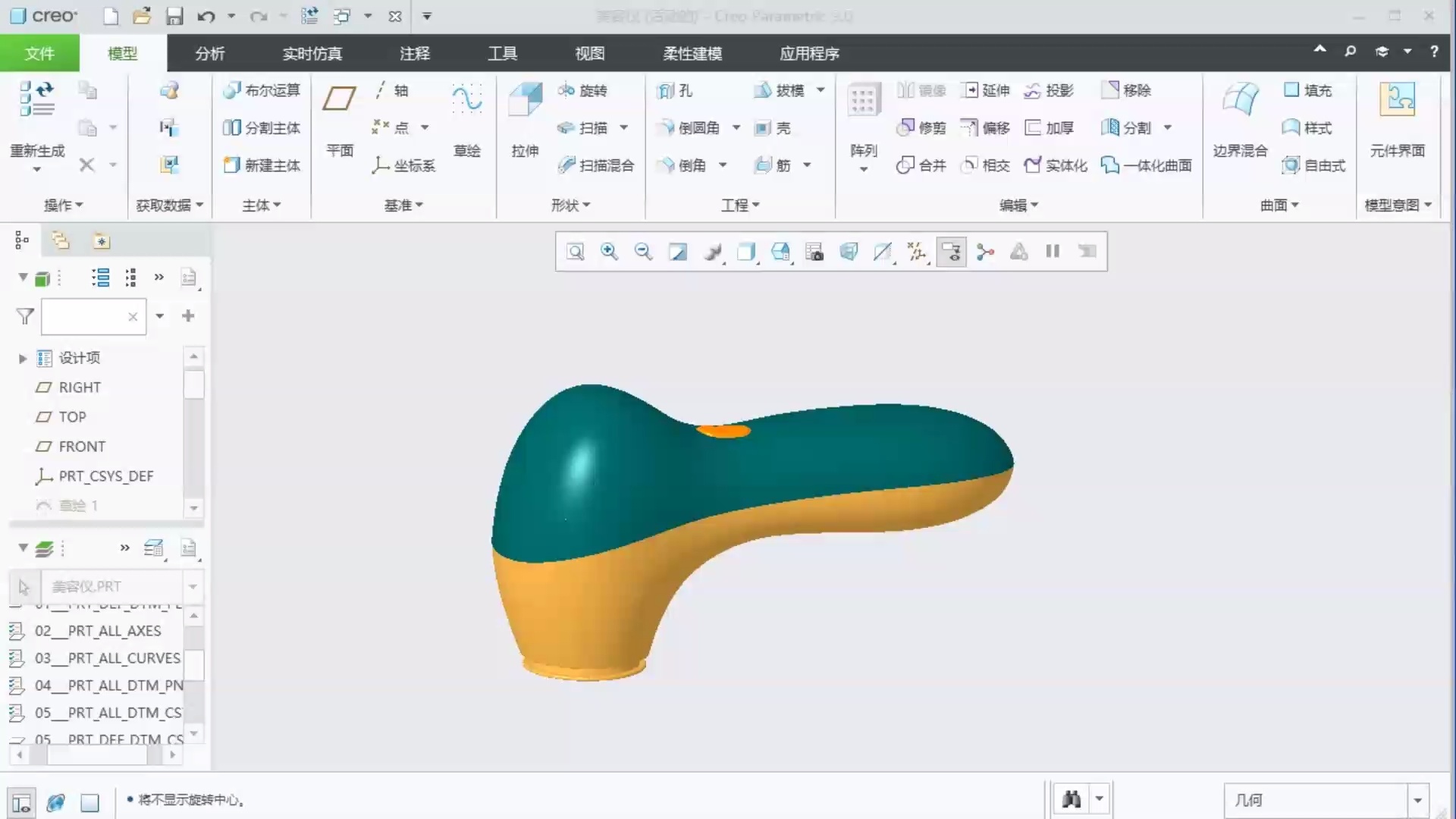Screen dimensions: 1456x819
Task: Toggle spin center display in graphics toolbar
Action: (985, 252)
